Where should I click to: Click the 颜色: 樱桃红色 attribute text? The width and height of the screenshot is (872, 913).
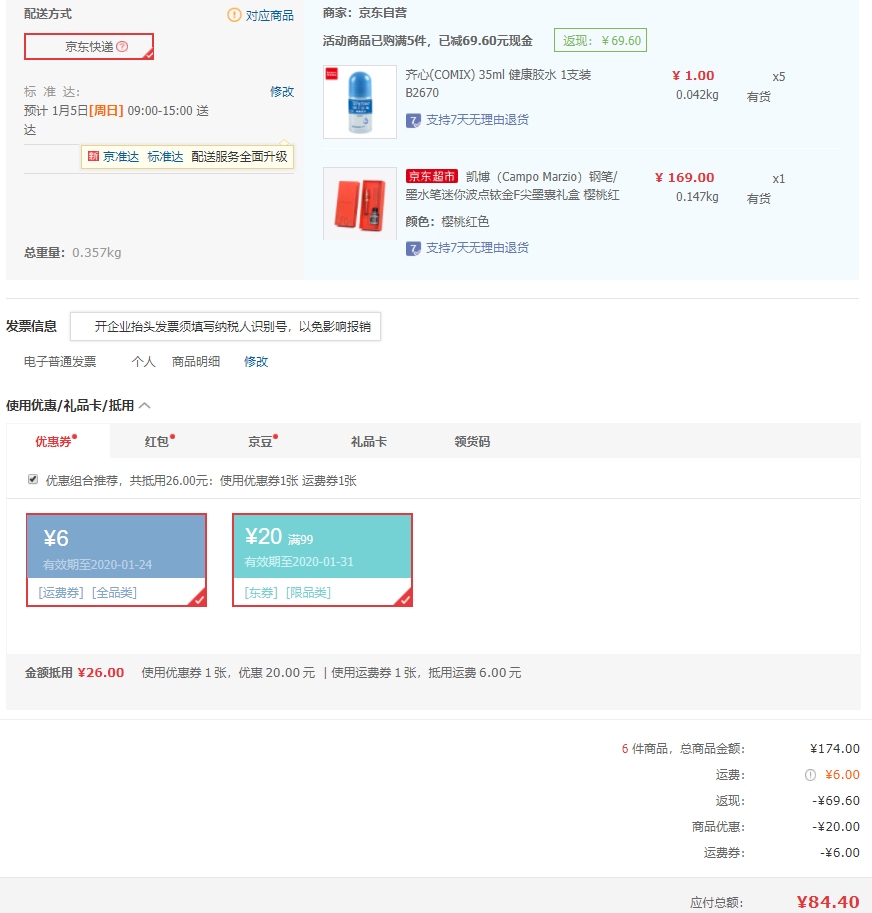(x=447, y=222)
